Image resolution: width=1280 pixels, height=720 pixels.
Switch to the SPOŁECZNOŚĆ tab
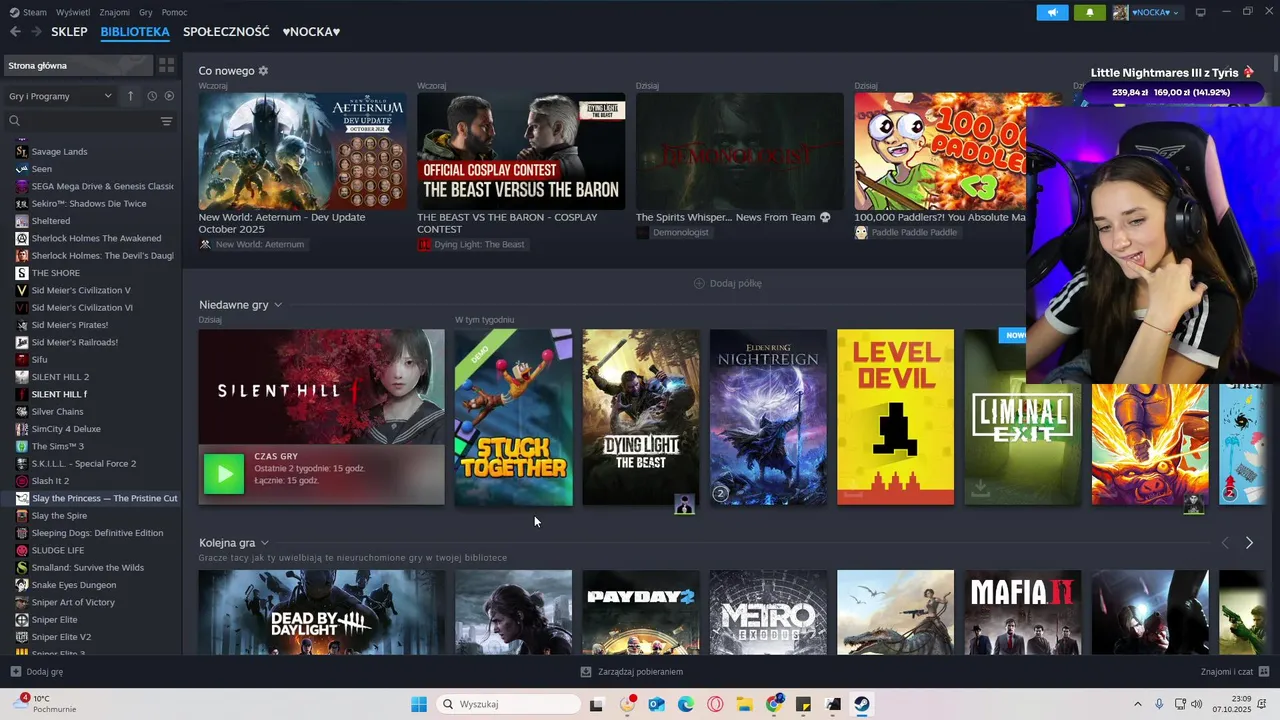pyautogui.click(x=226, y=32)
